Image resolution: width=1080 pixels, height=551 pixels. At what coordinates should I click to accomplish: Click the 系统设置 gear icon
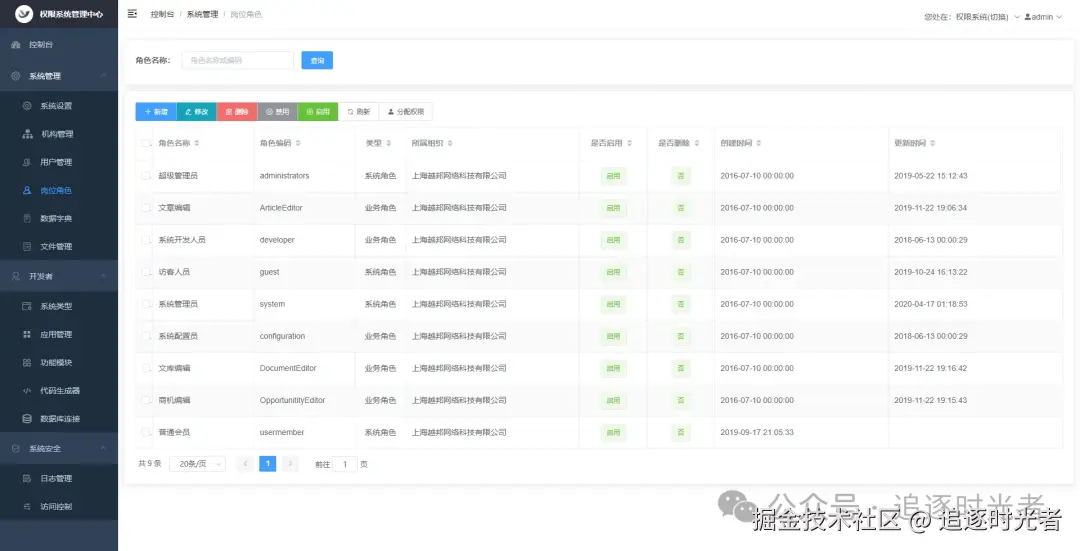coord(27,106)
